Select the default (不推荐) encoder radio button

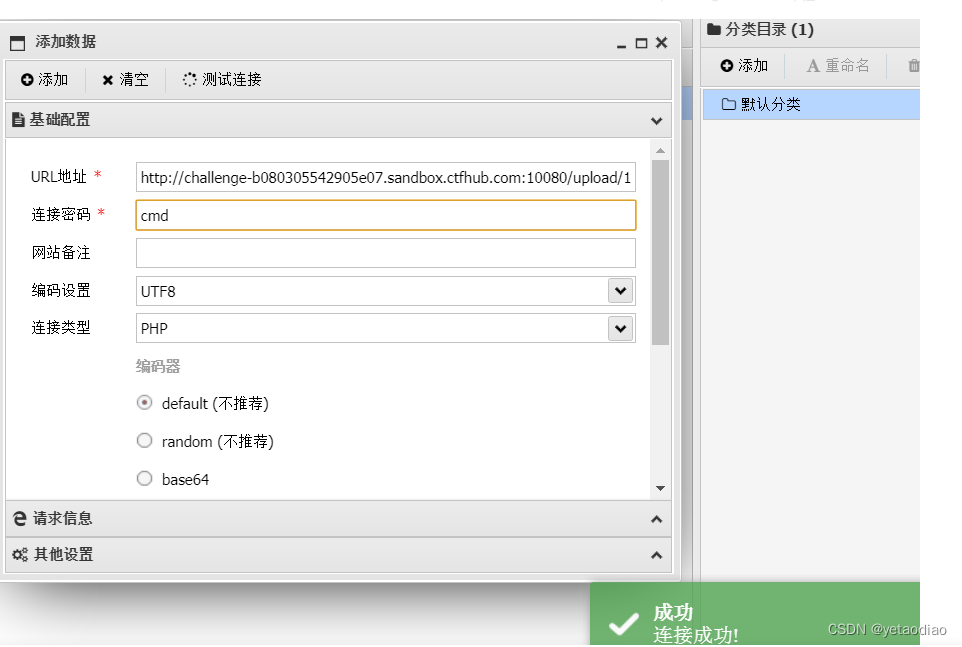point(144,402)
